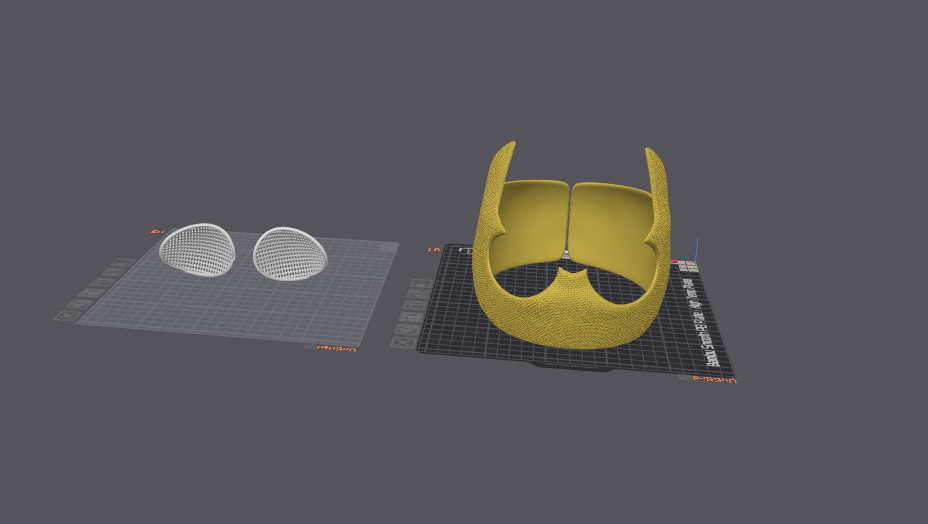Arrange objects on the gray inactive plate

(91, 292)
